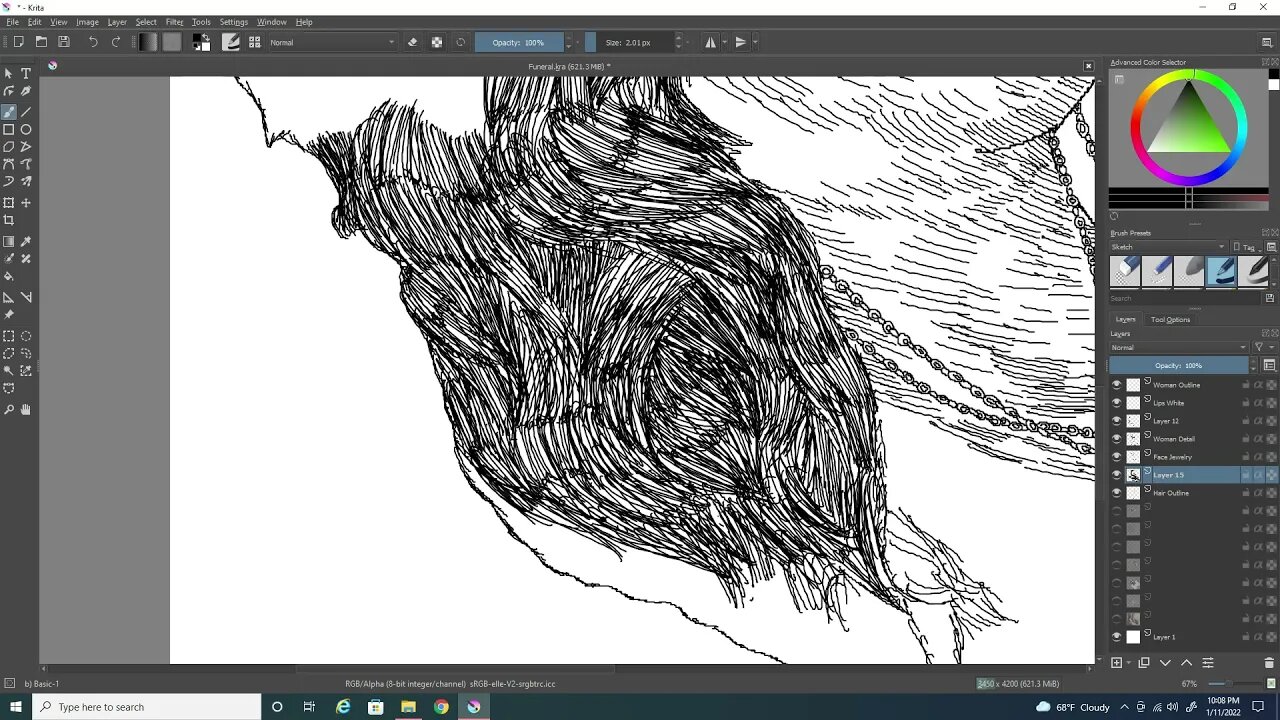Viewport: 1280px width, 720px height.
Task: Choose the Edit Shapes tool
Action: click(9, 91)
